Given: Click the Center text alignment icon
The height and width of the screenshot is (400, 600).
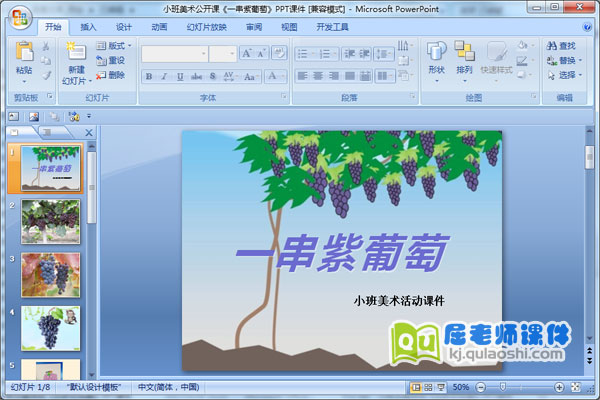Looking at the screenshot, I should coord(318,76).
